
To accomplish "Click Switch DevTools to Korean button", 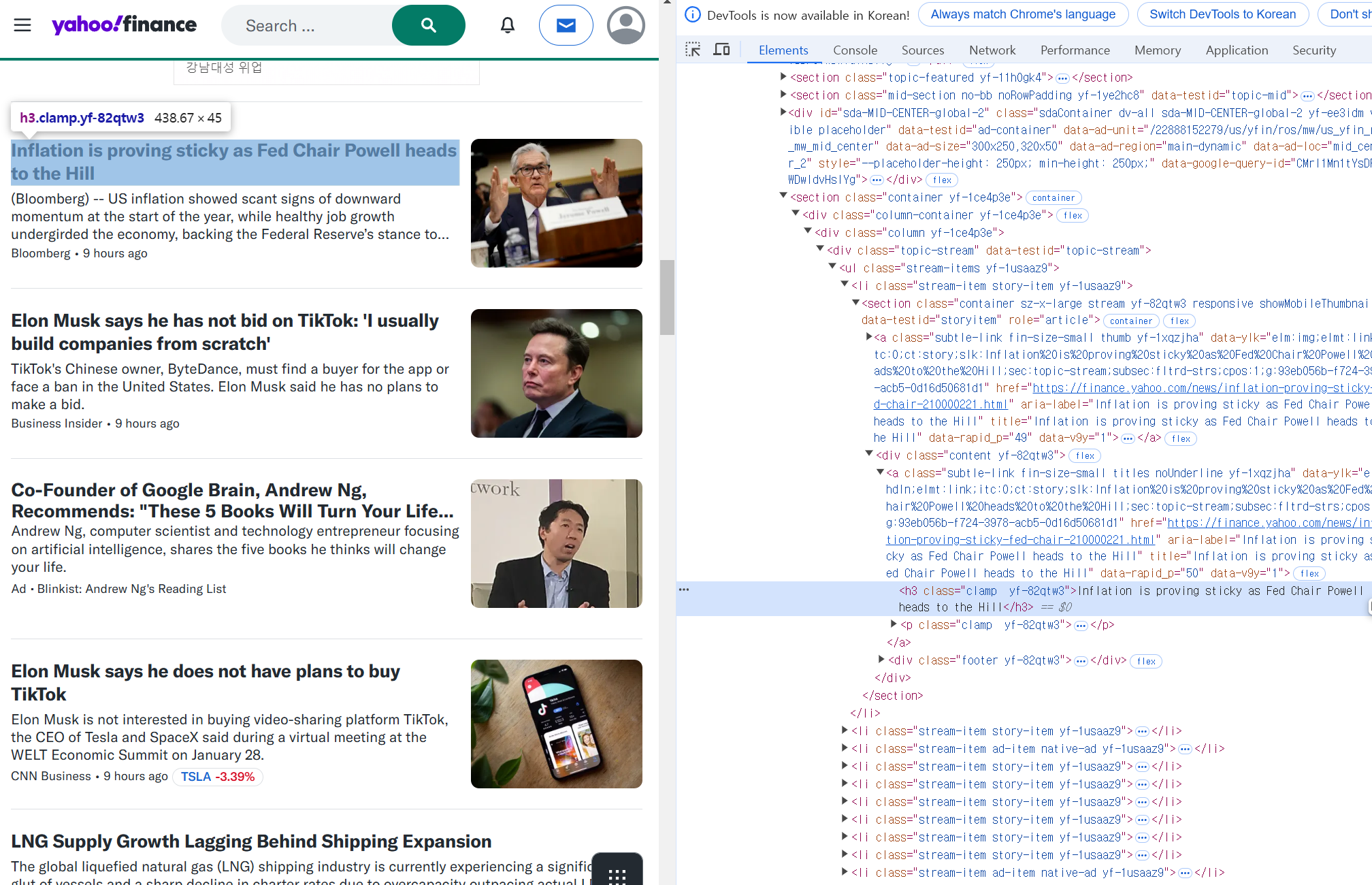I will [x=1222, y=14].
